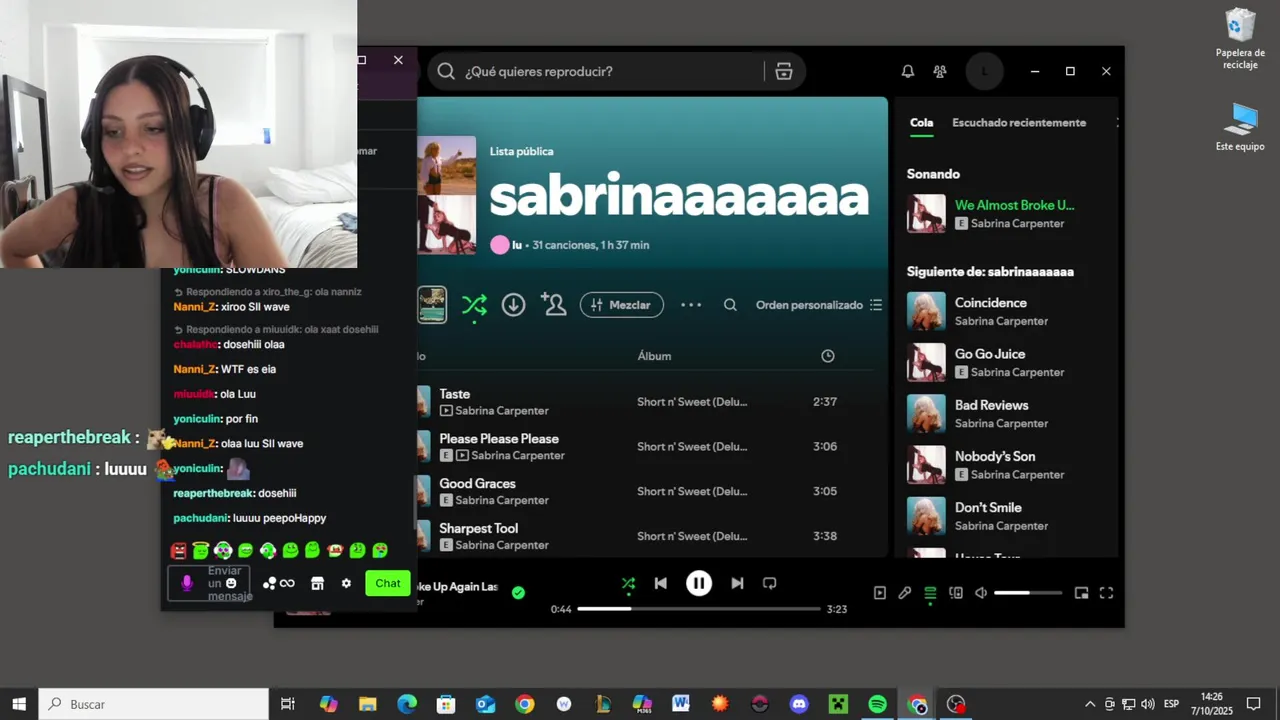The width and height of the screenshot is (1280, 720).
Task: Click the Mezclar button
Action: point(621,305)
